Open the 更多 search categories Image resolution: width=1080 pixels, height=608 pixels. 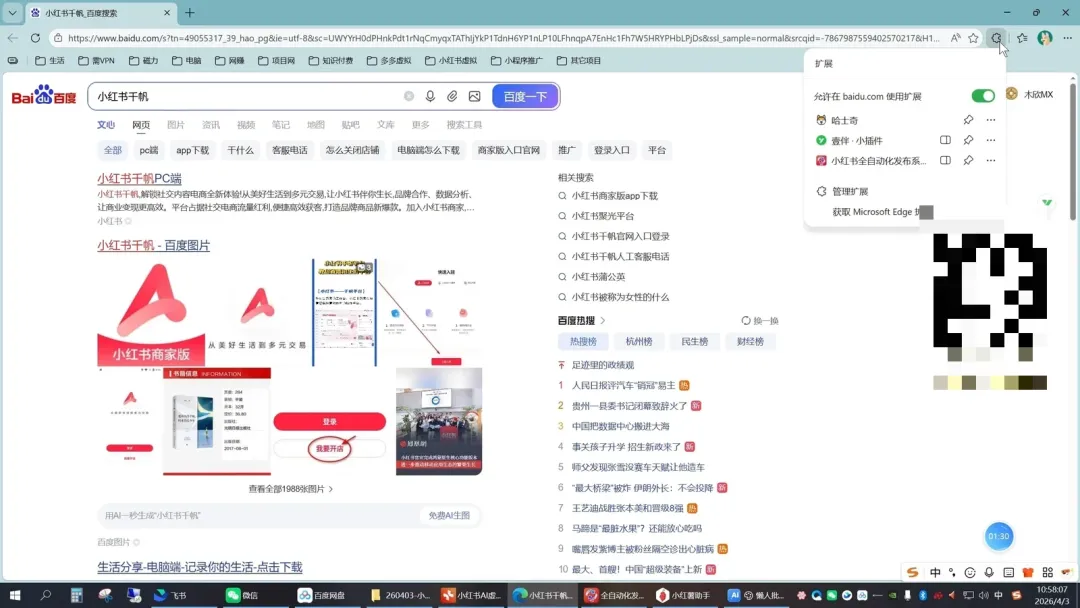(x=420, y=125)
